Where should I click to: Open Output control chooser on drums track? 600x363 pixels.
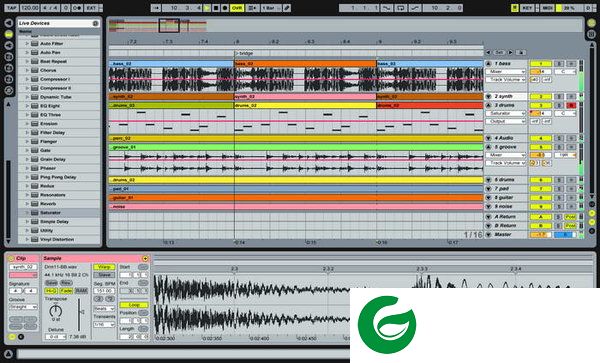point(505,121)
